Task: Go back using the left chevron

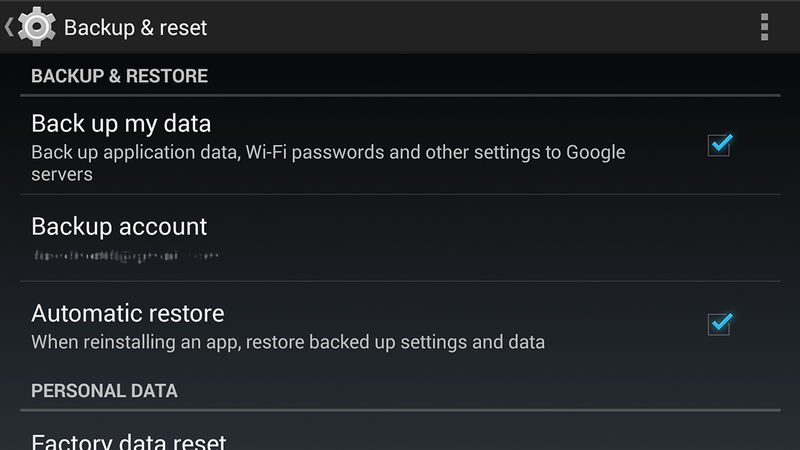Action: 8,27
